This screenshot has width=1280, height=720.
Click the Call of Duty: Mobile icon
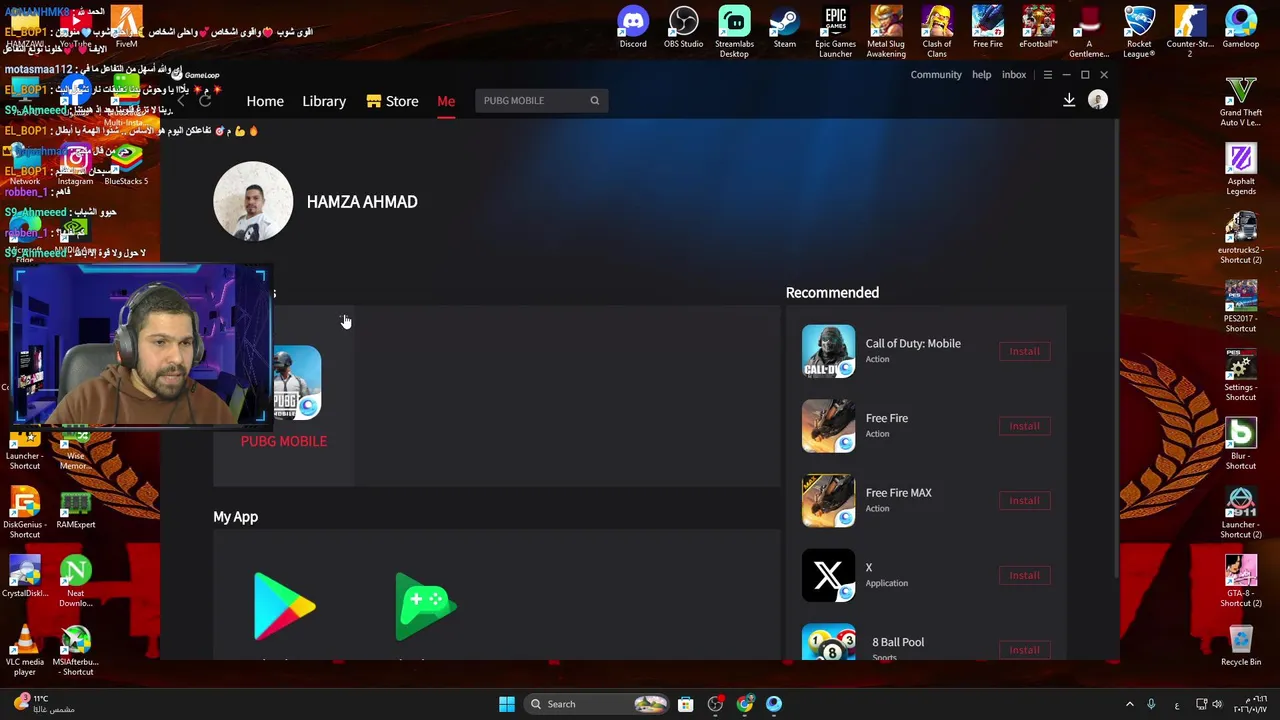828,351
